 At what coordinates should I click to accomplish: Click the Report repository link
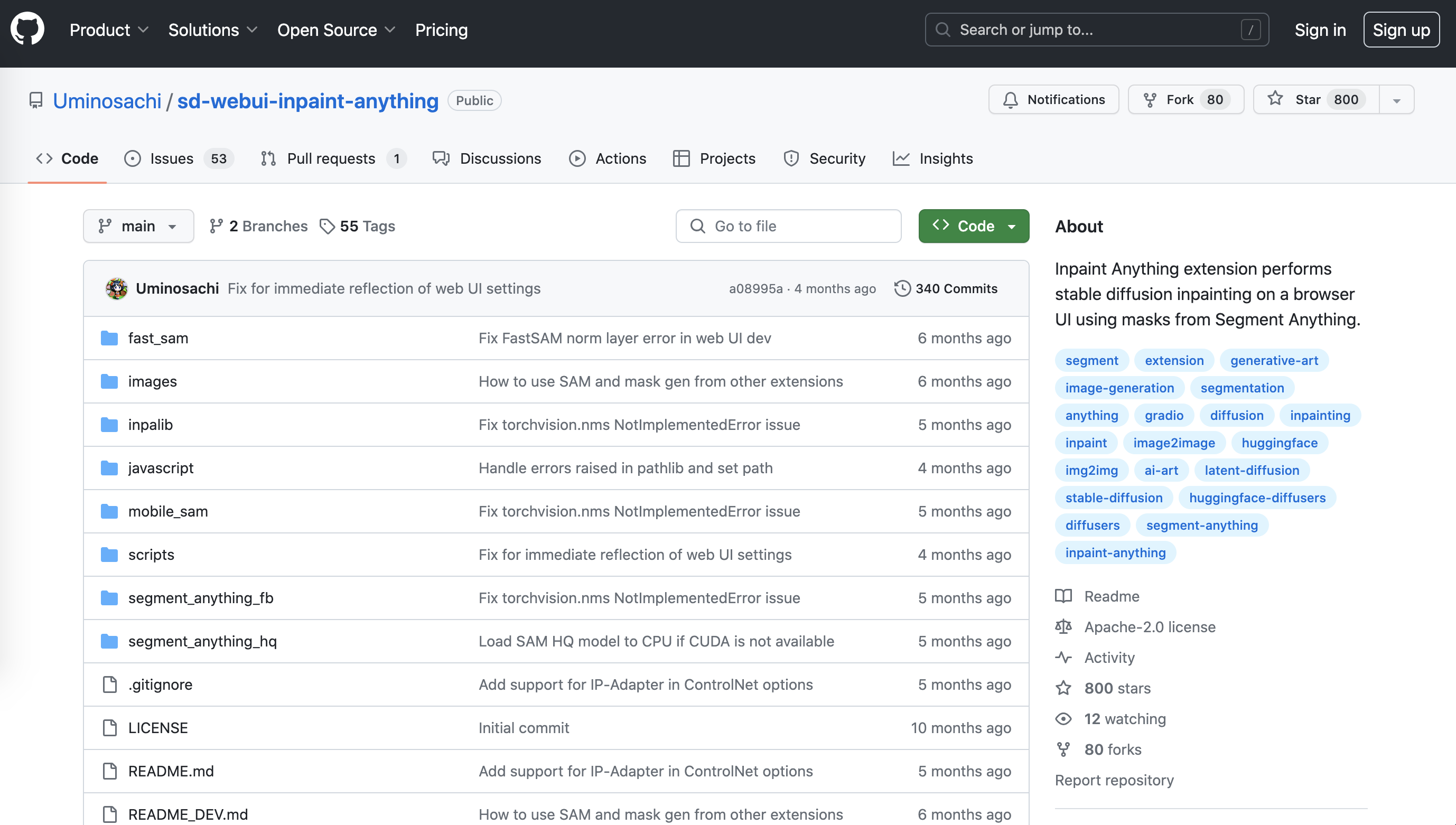[x=1114, y=780]
